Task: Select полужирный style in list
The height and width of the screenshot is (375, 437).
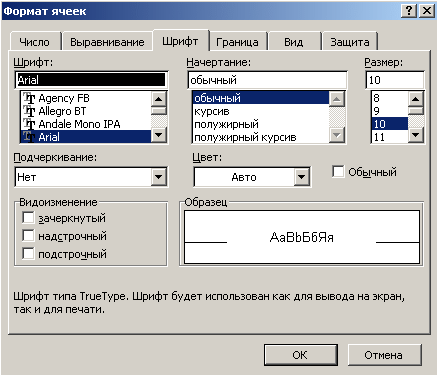Action: [x=261, y=124]
